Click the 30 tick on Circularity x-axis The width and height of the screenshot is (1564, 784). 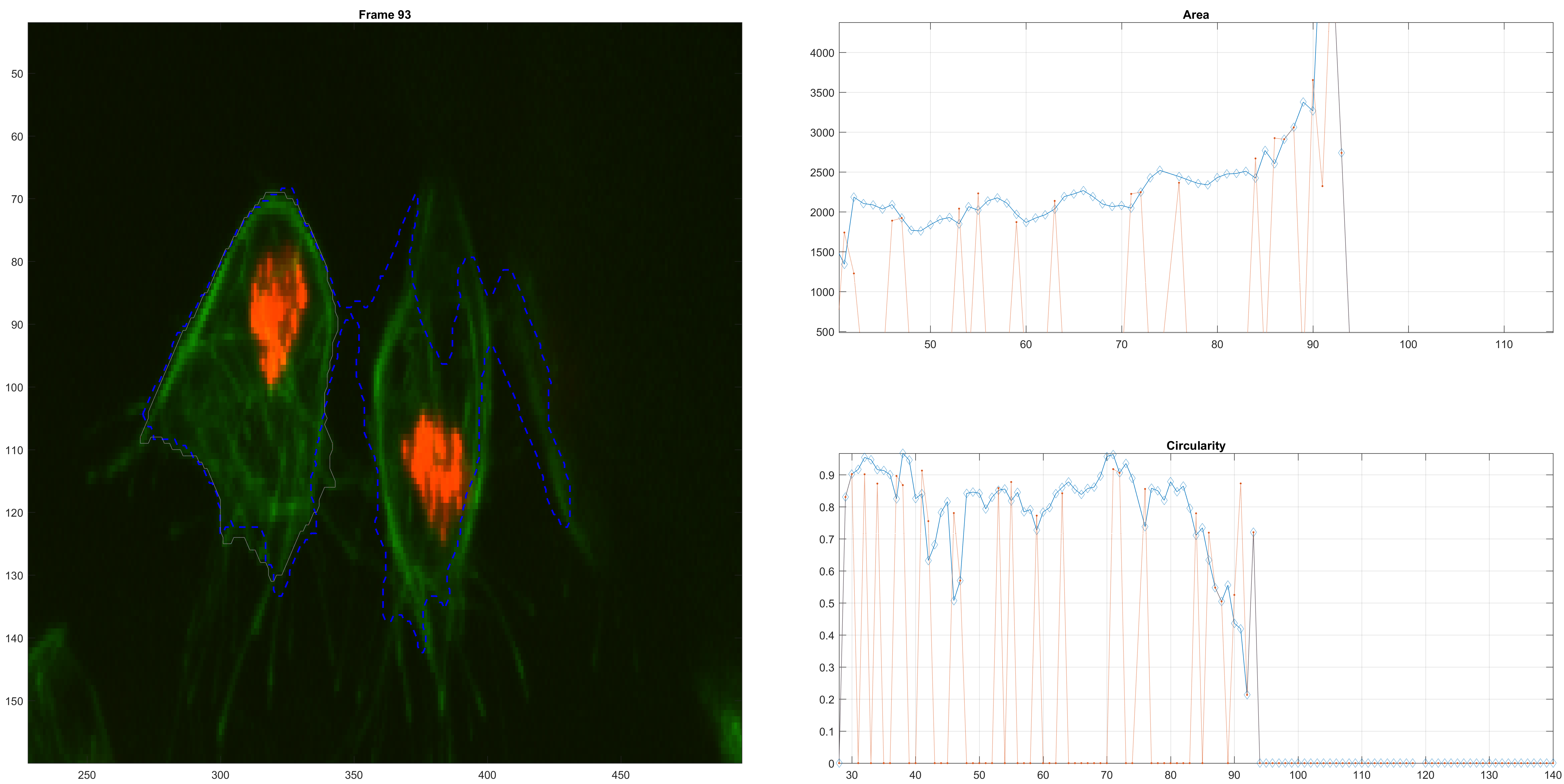[852, 775]
